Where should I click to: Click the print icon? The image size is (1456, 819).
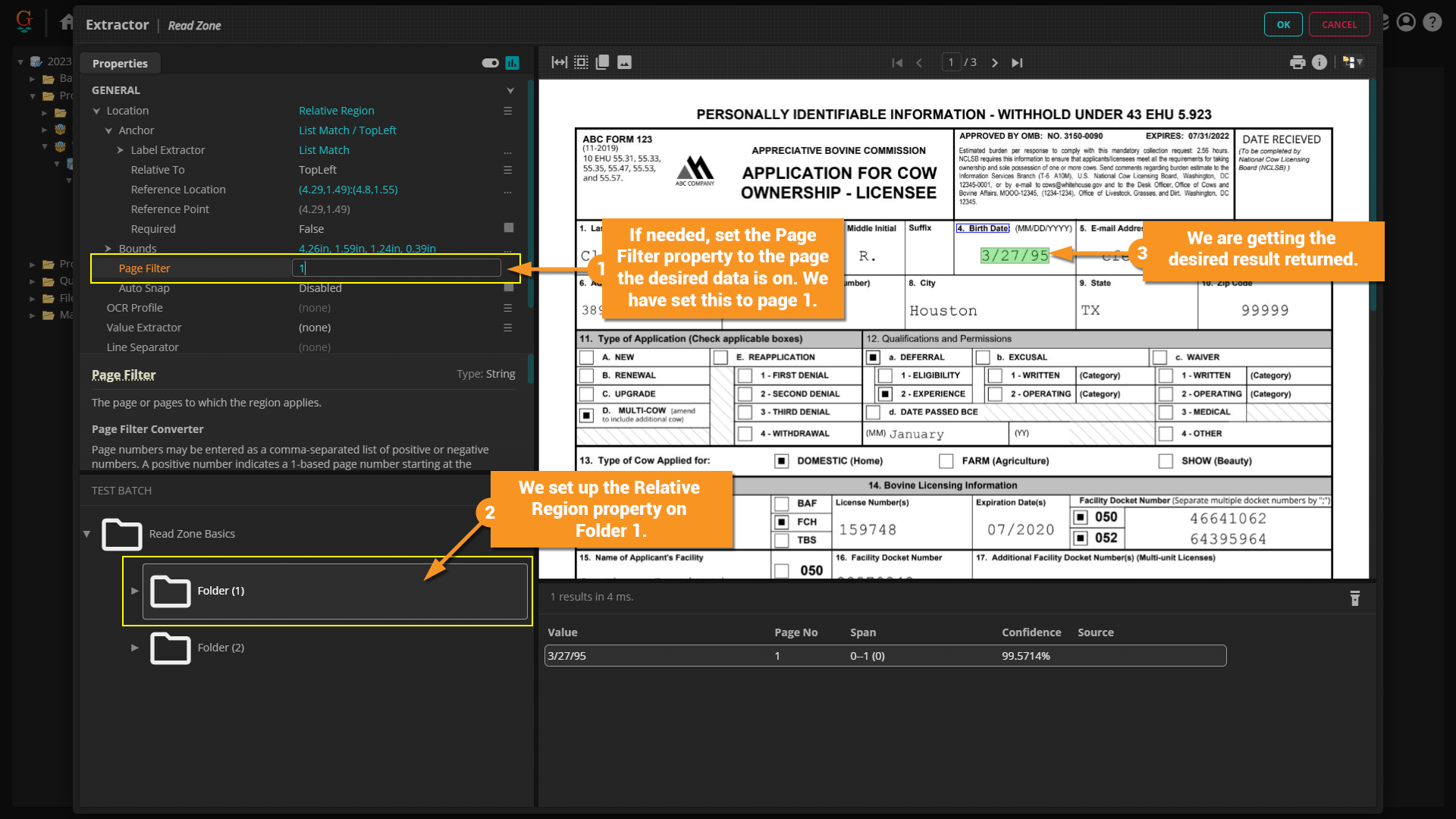[1298, 63]
